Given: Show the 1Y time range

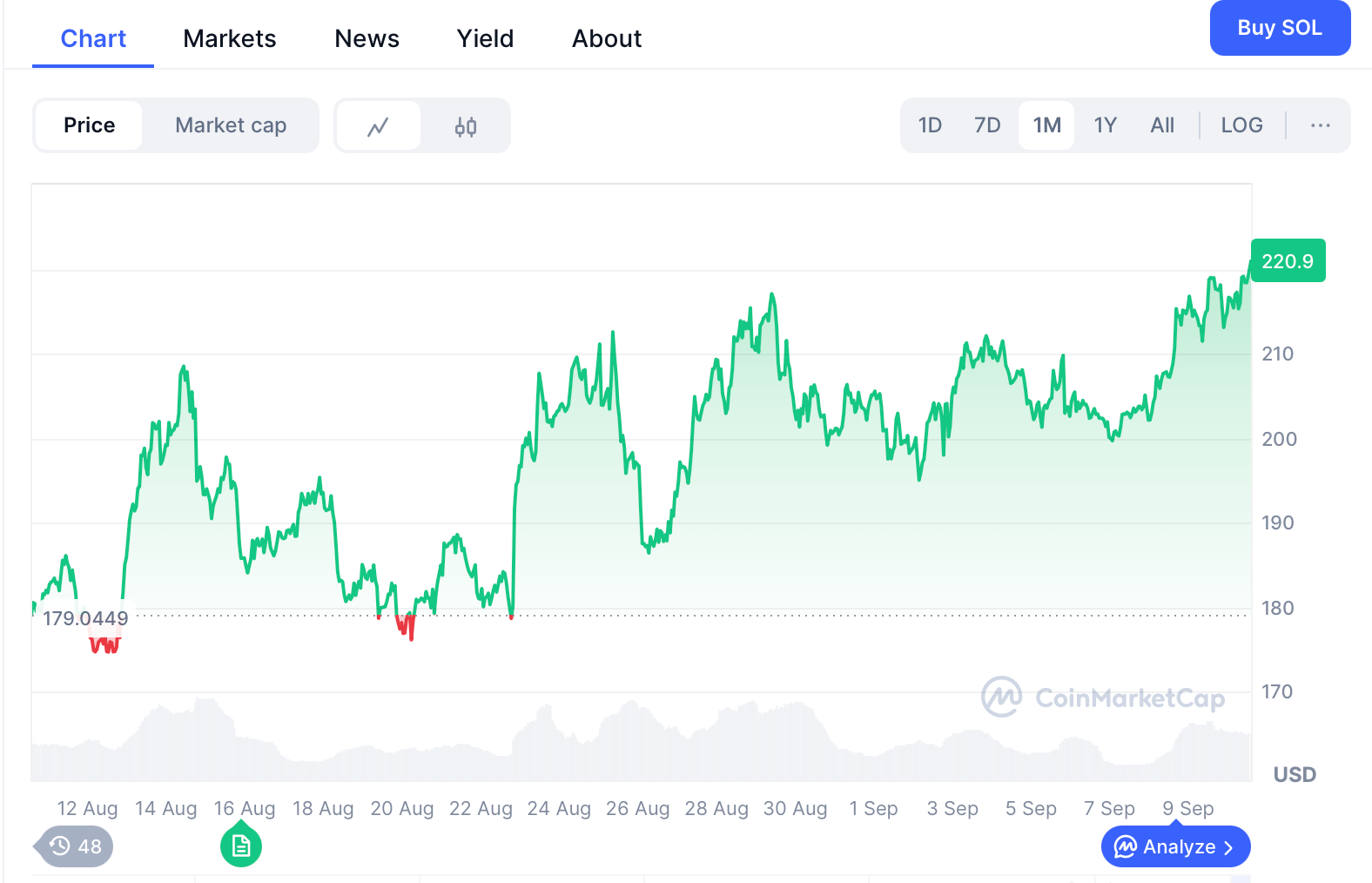Looking at the screenshot, I should click(x=1105, y=125).
